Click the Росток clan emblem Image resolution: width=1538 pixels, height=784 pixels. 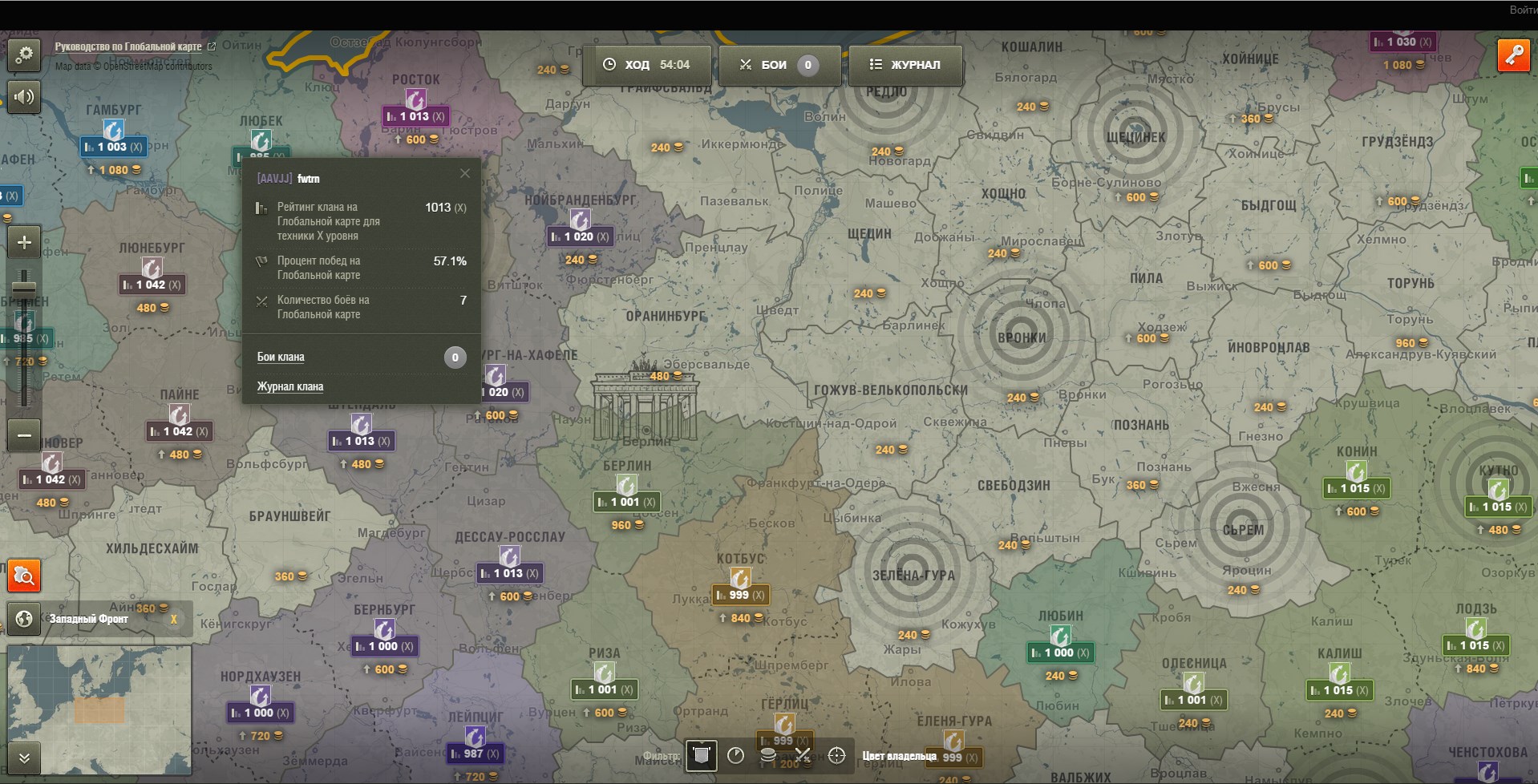(415, 99)
